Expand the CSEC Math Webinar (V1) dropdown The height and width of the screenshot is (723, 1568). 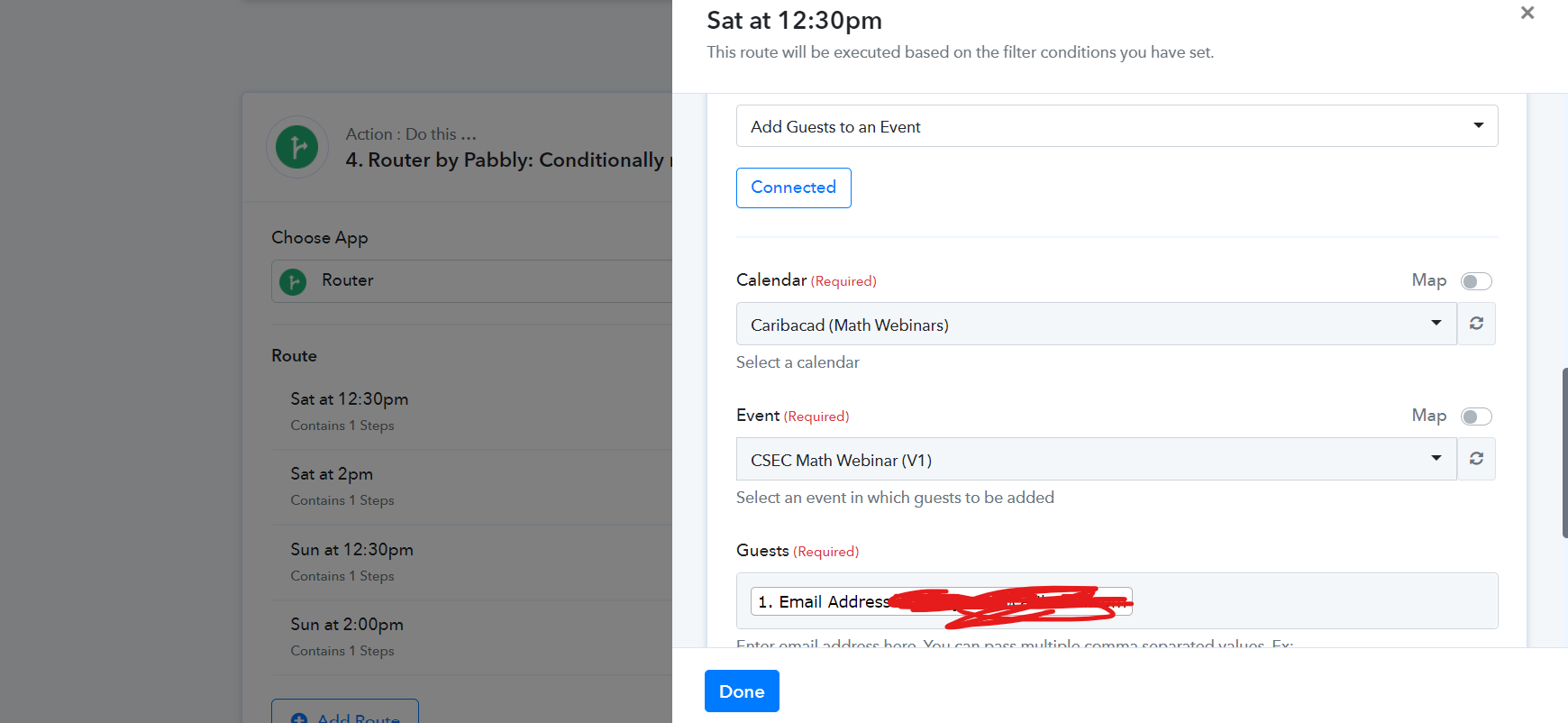point(1096,459)
